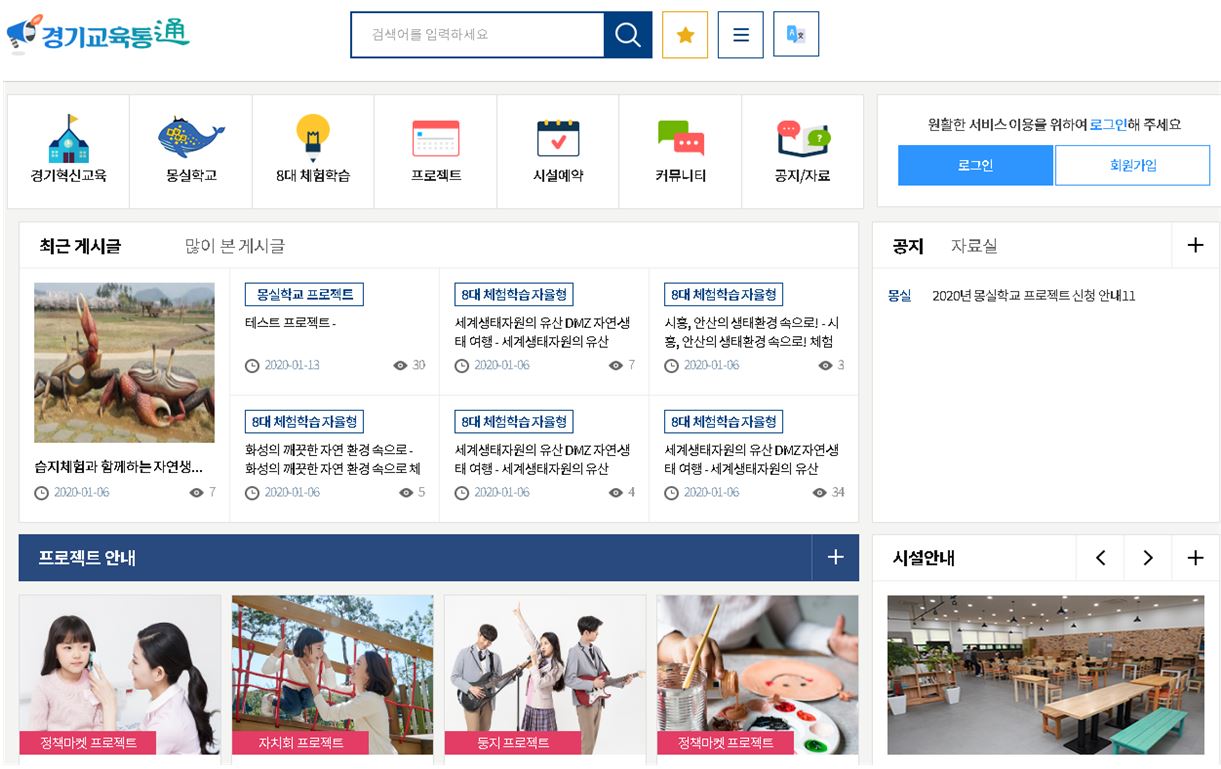Show previous facility with left arrow
The width and height of the screenshot is (1221, 769).
click(1100, 558)
